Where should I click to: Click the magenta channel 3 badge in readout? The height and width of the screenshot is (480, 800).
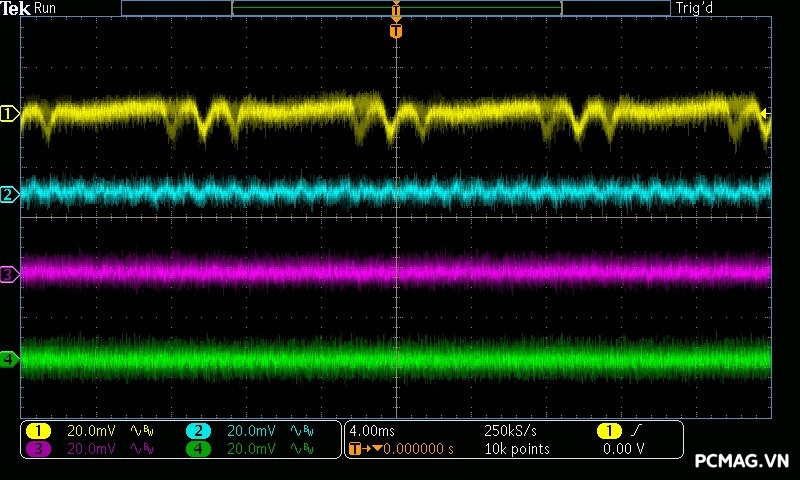coord(37,449)
